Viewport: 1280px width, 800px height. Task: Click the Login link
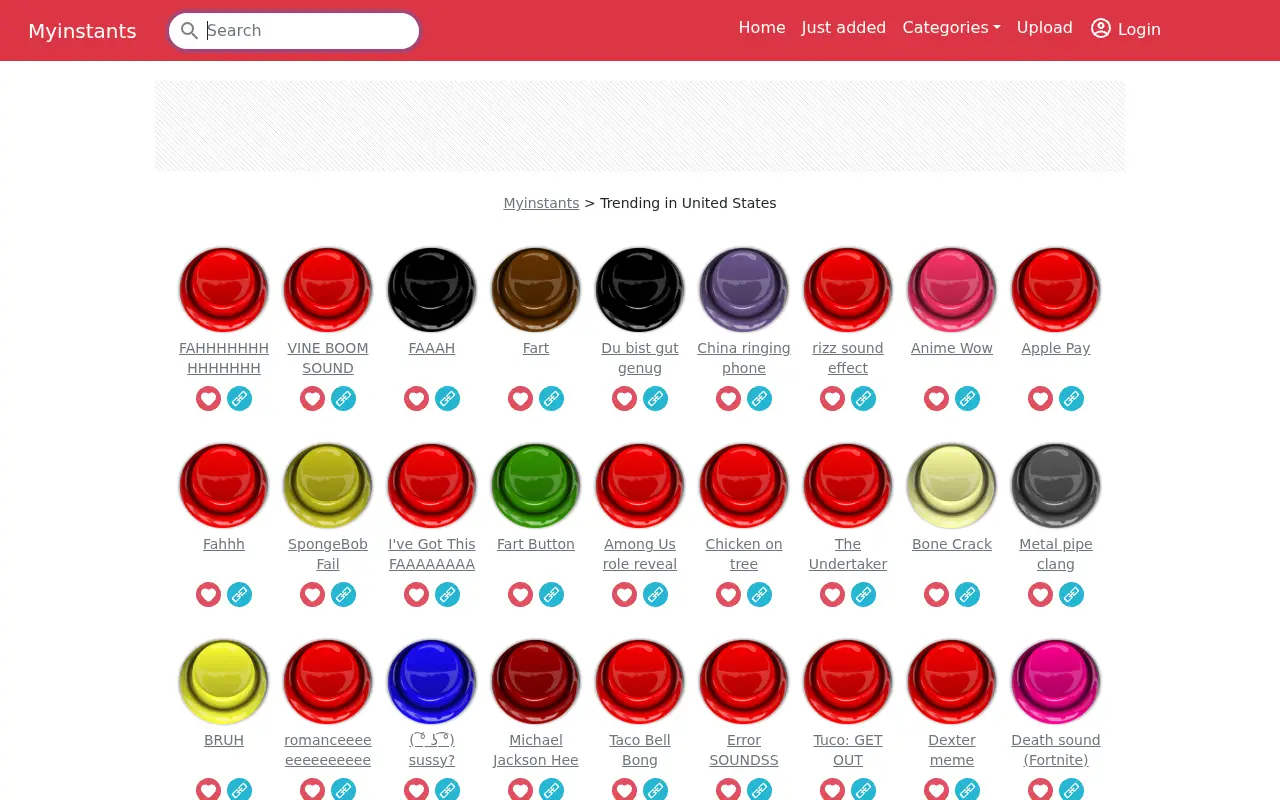click(1126, 29)
